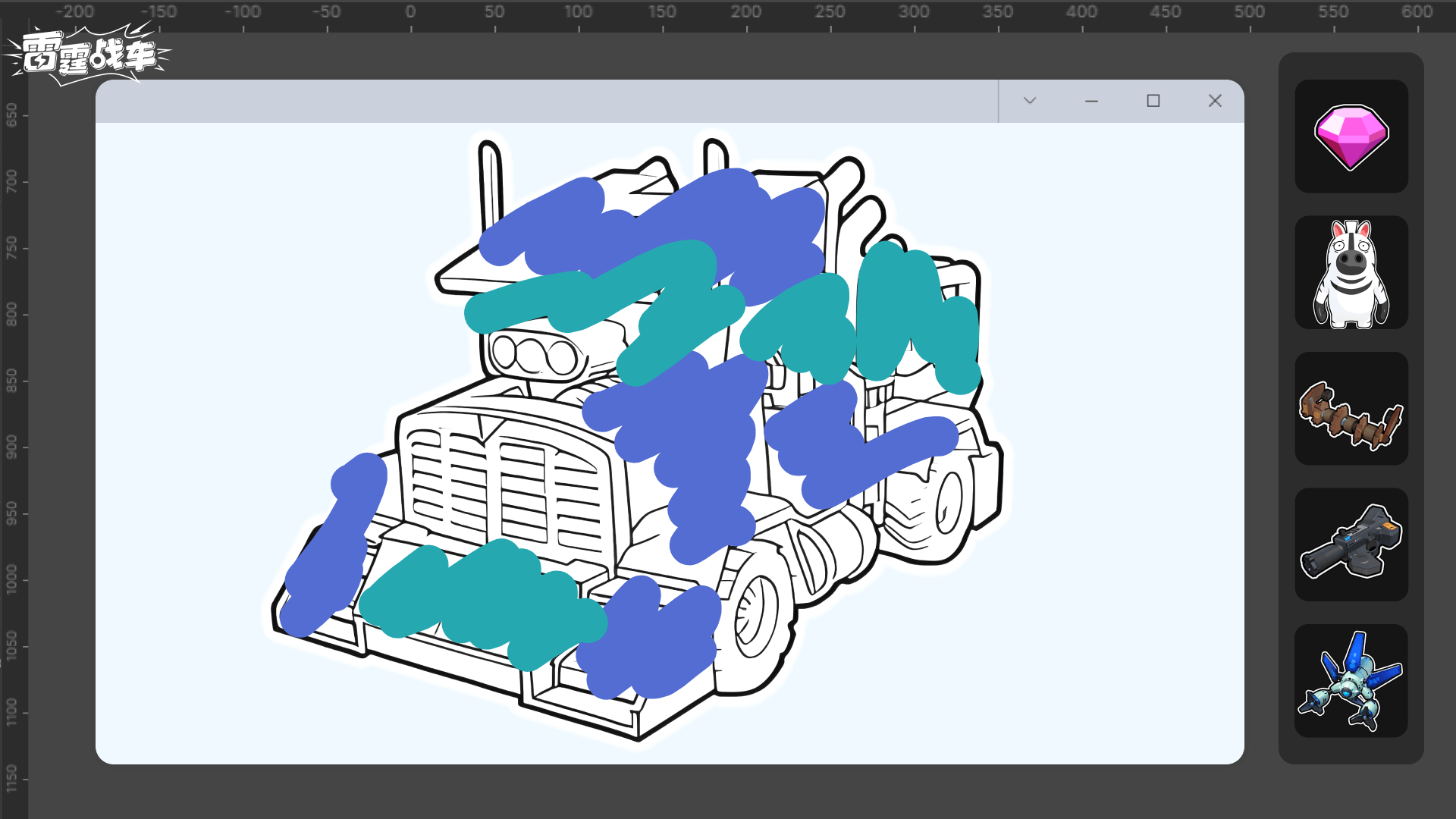This screenshot has height=819, width=1456.
Task: Close the truck drawing window
Action: [1215, 101]
